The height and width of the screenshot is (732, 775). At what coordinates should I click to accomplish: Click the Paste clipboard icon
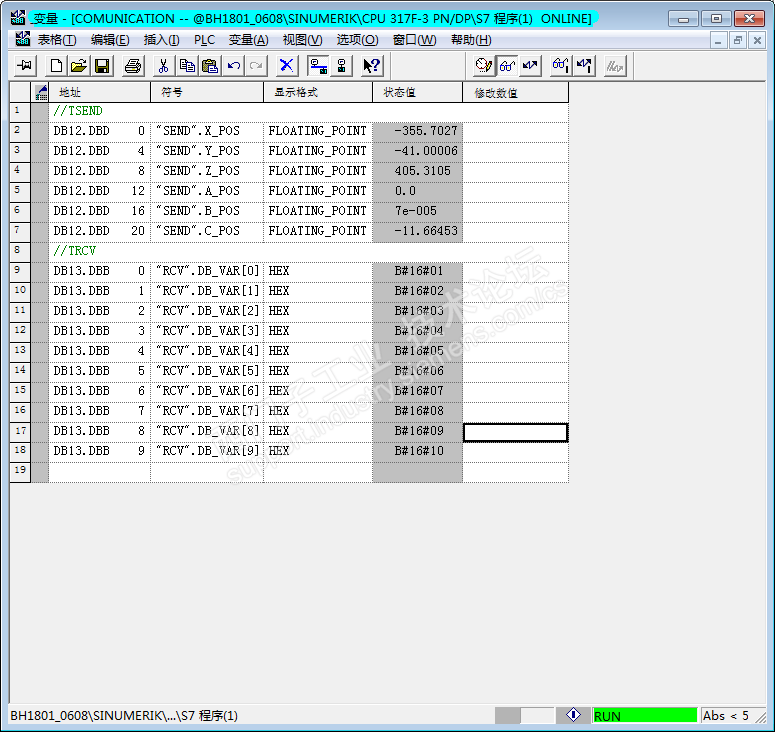click(x=210, y=66)
